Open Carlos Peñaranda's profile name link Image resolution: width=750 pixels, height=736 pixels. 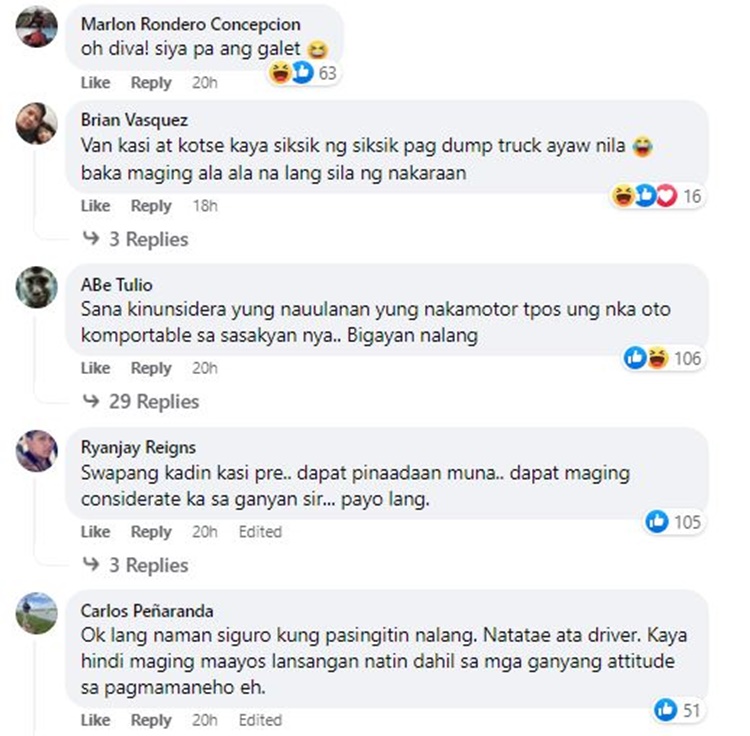(147, 611)
